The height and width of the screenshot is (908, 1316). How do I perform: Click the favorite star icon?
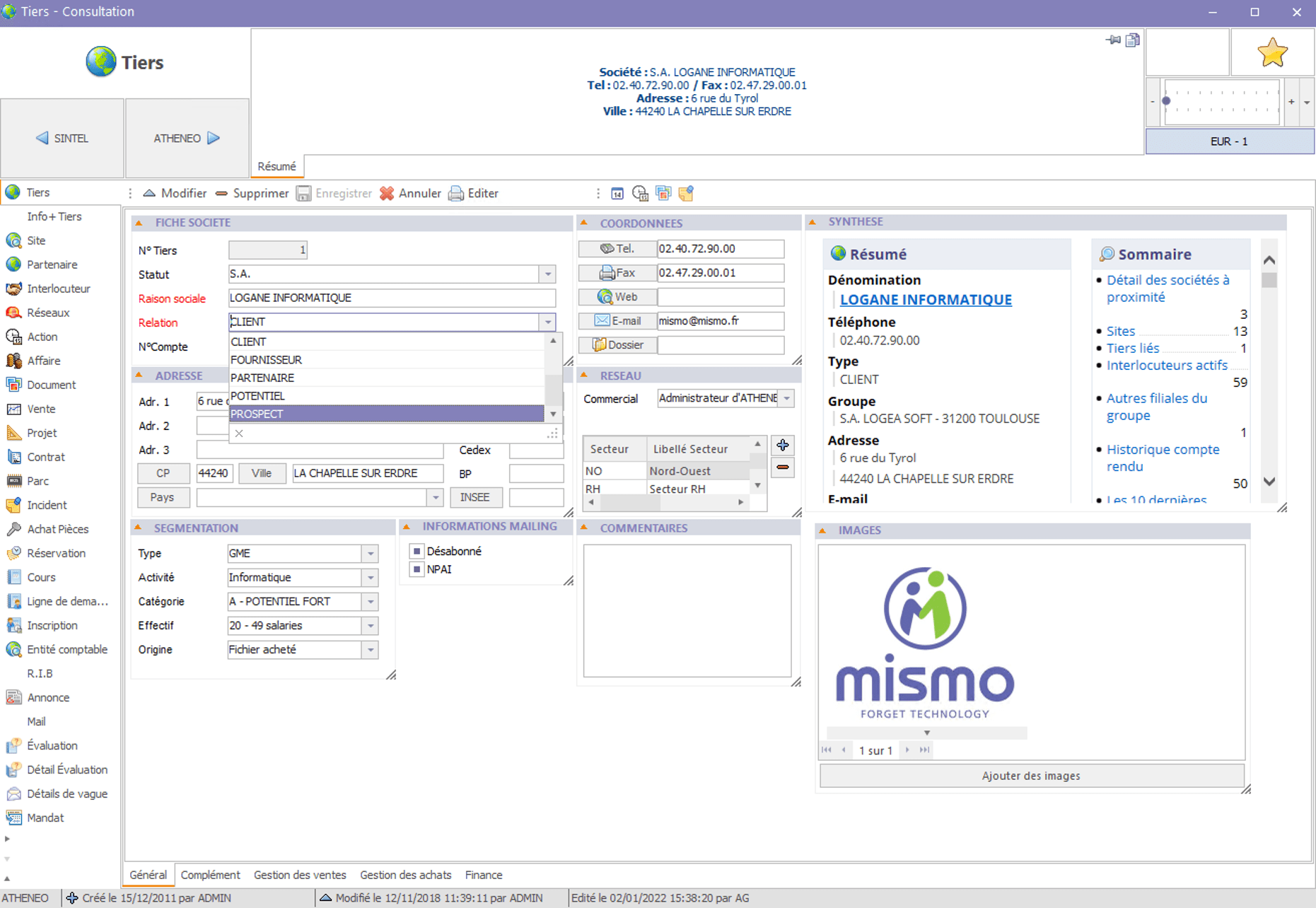coord(1272,53)
